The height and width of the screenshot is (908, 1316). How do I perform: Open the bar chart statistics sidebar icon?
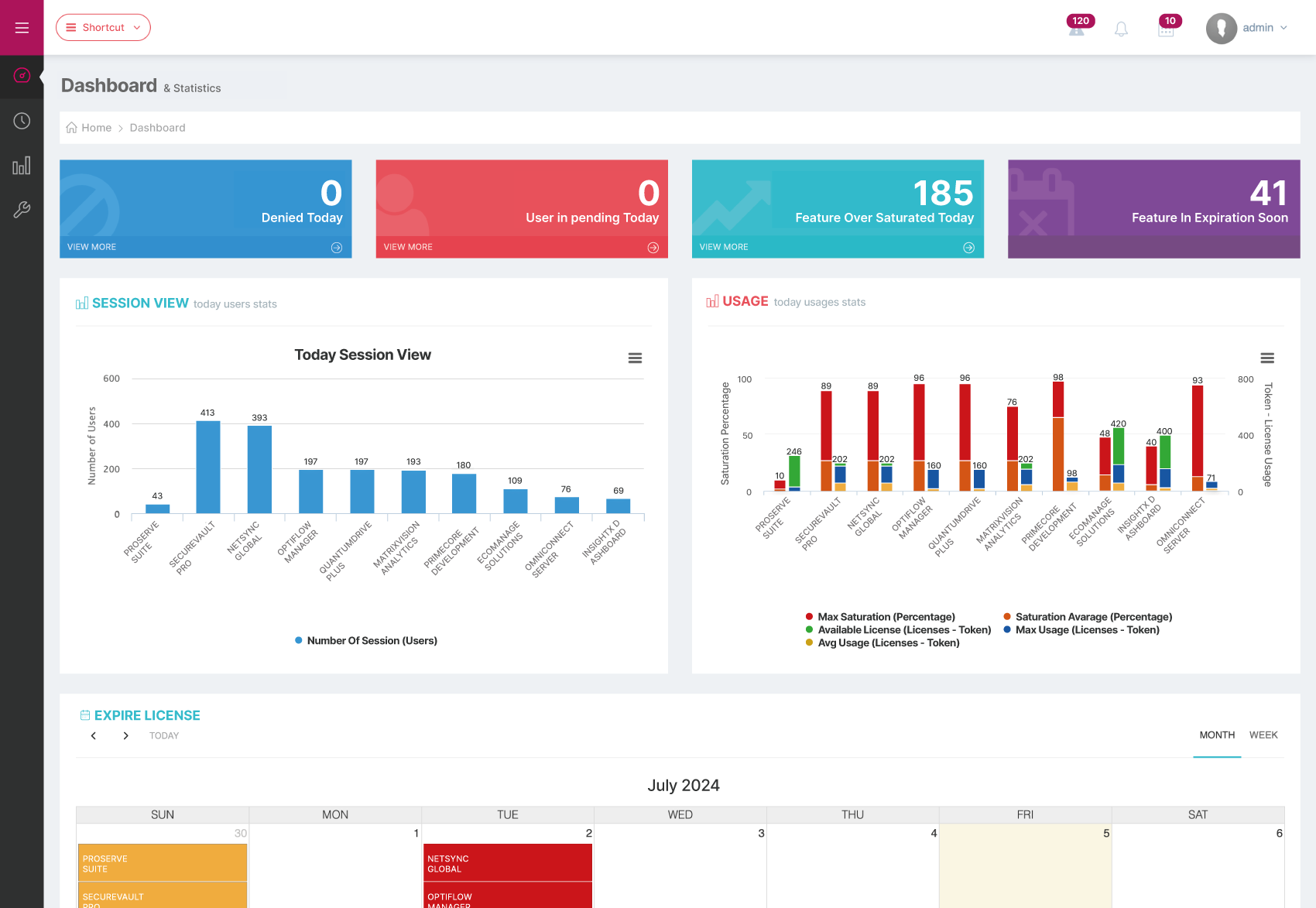(22, 166)
